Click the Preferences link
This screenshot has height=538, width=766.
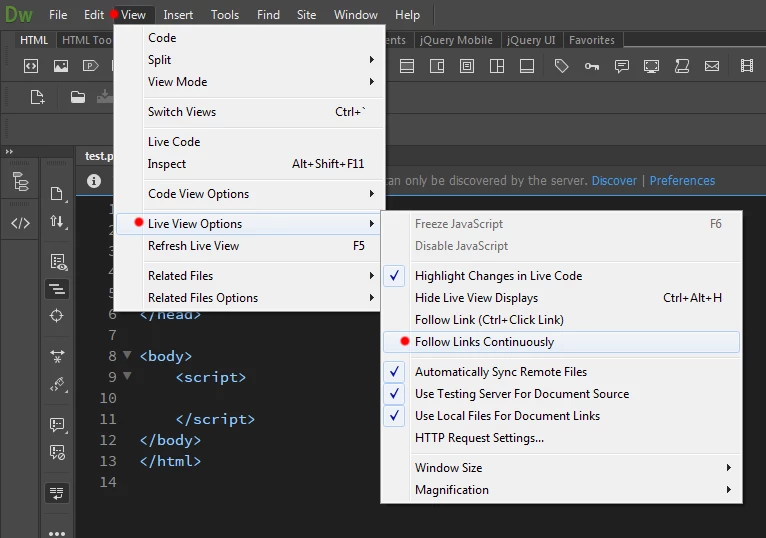coord(682,181)
